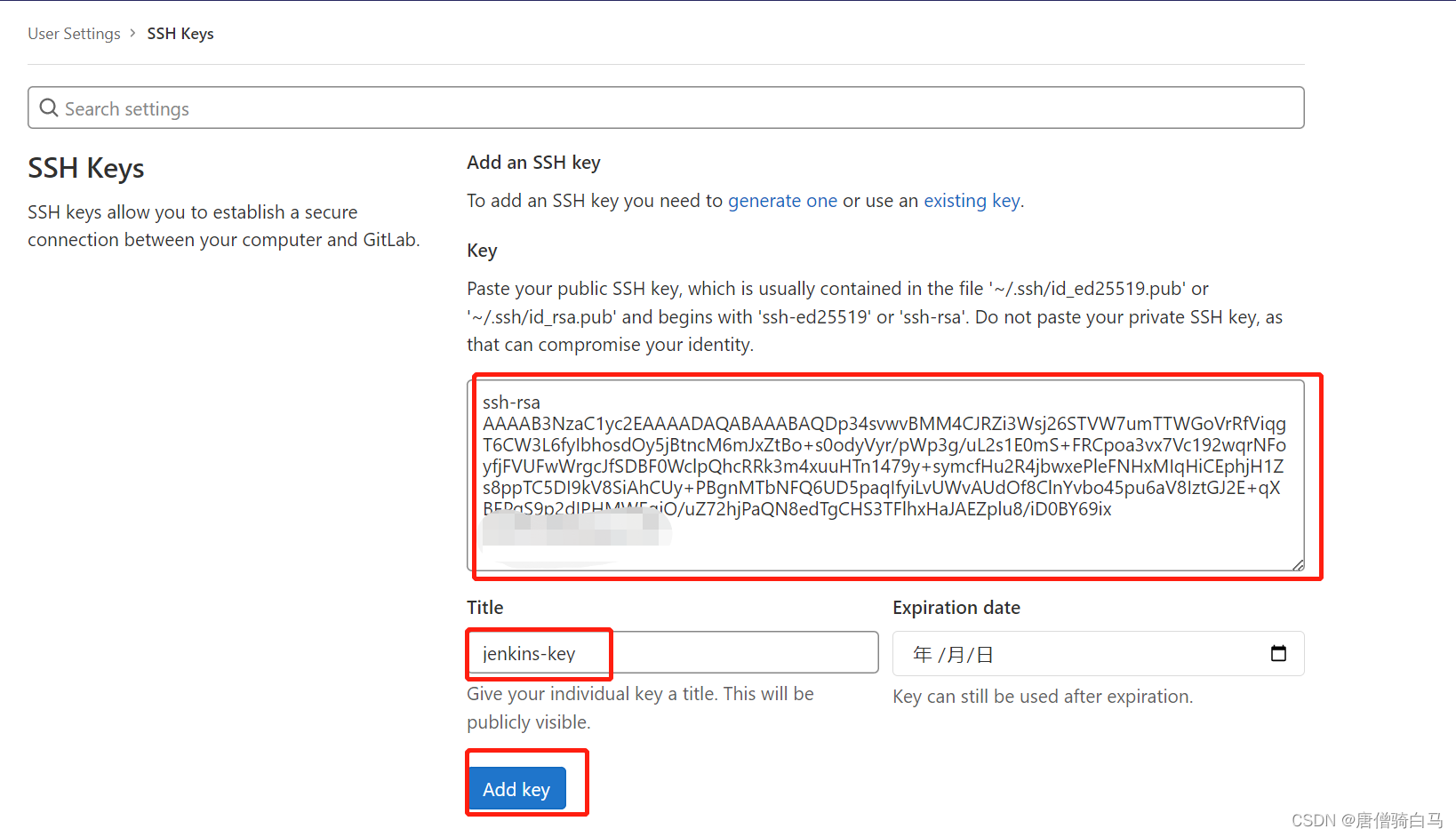Click the Title field containing jenkins-key
This screenshot has width=1456, height=837.
673,652
